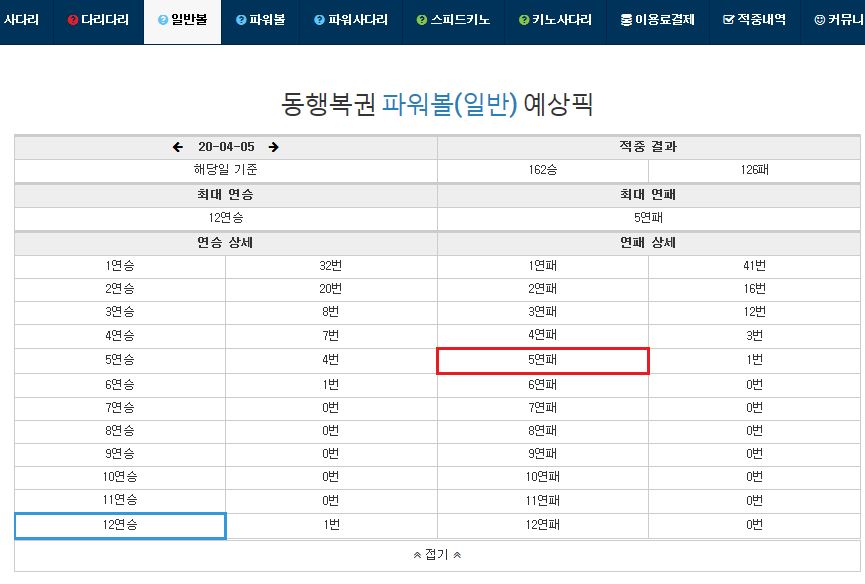Click the 4번 count cell
865x584 pixels.
pyautogui.click(x=330, y=360)
